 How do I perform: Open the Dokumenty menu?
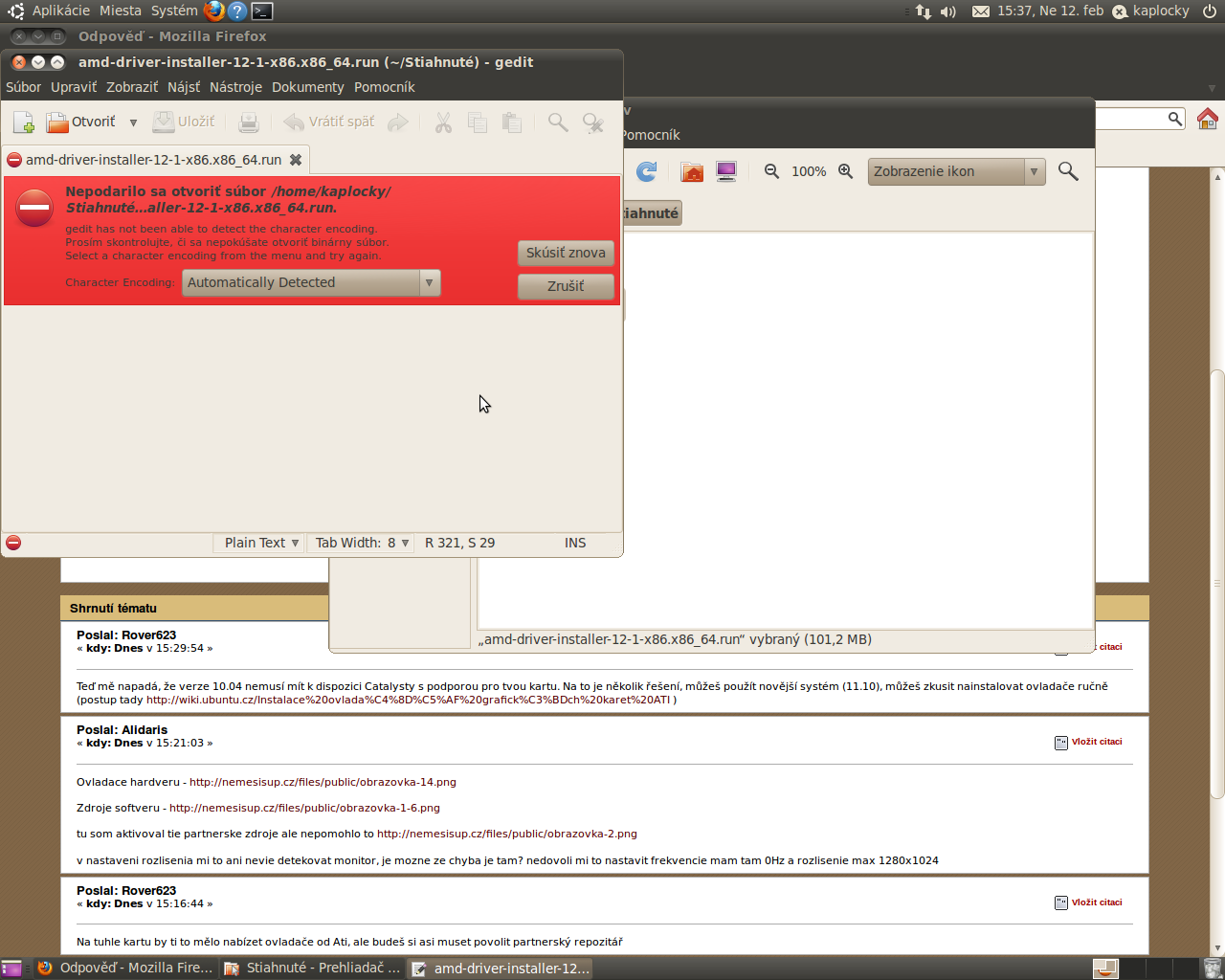tap(307, 87)
